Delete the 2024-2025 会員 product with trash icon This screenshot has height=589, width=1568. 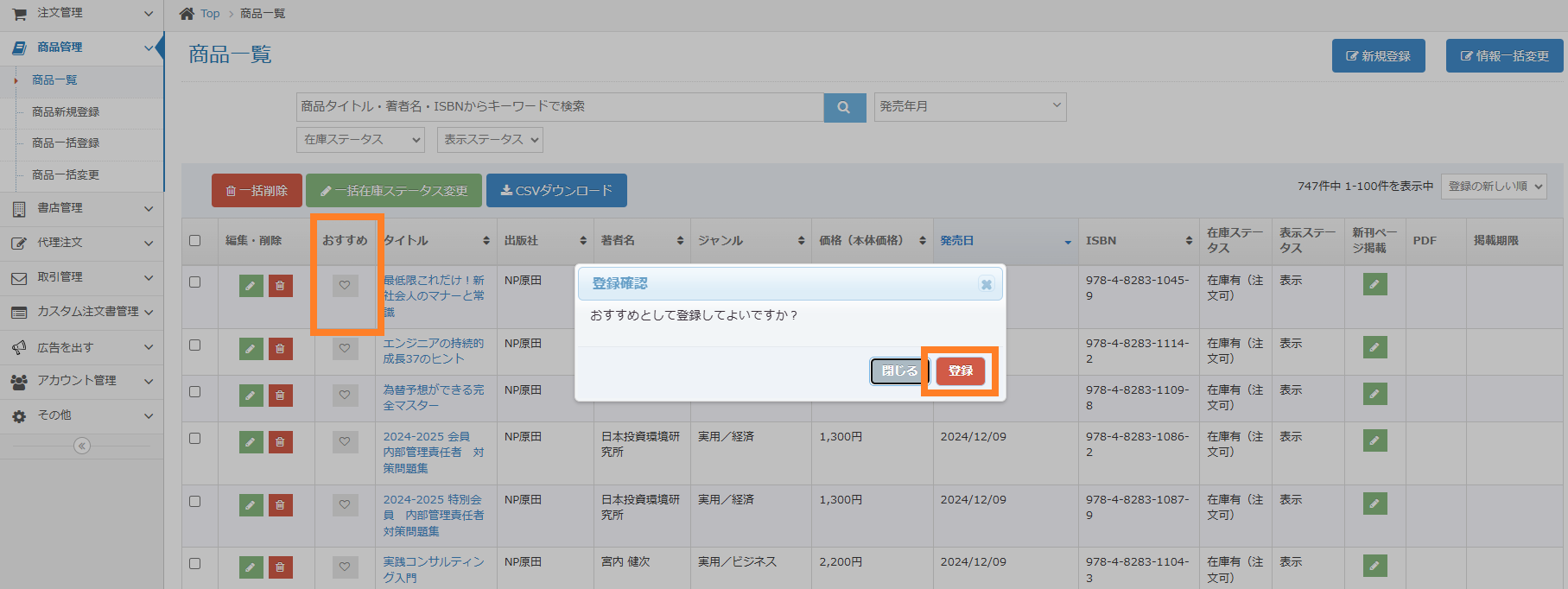[280, 442]
